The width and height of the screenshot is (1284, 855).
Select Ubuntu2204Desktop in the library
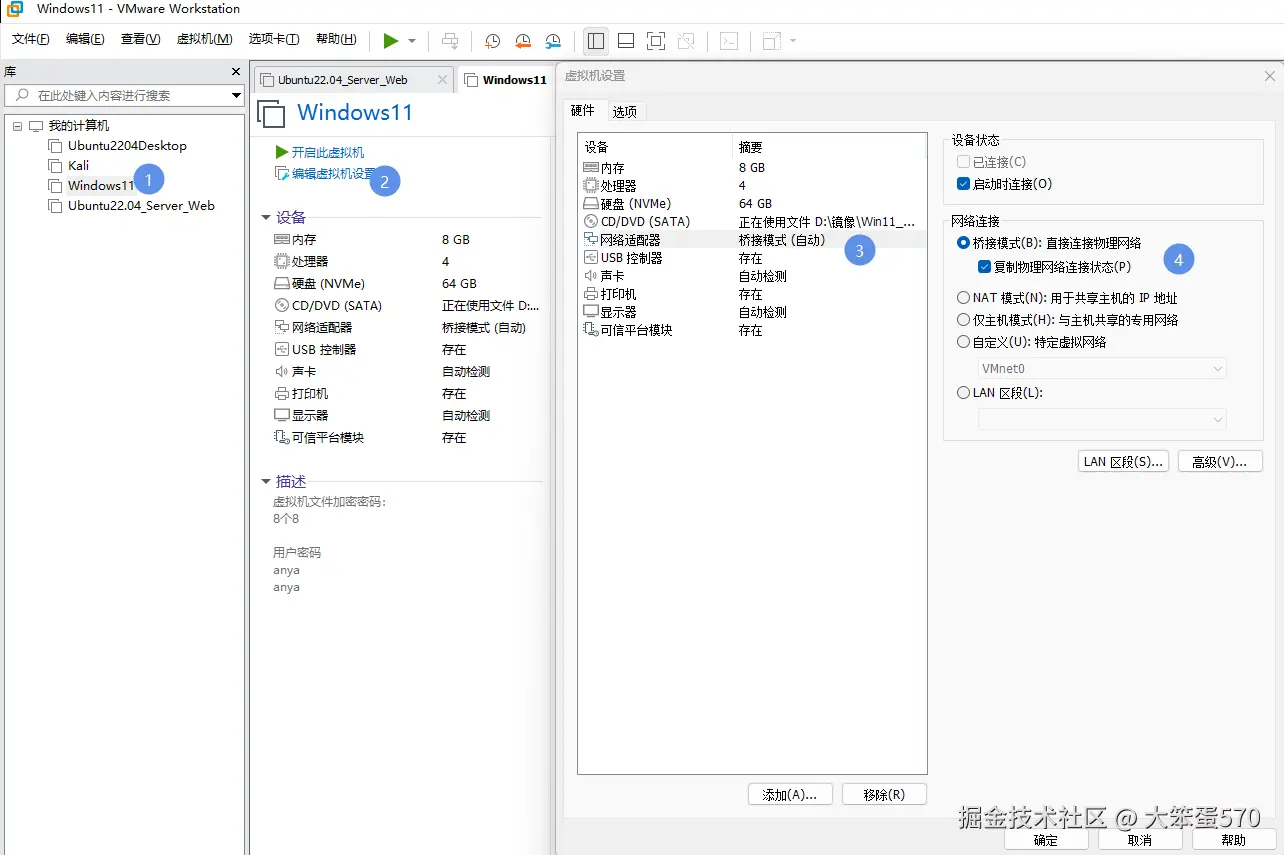coord(127,146)
